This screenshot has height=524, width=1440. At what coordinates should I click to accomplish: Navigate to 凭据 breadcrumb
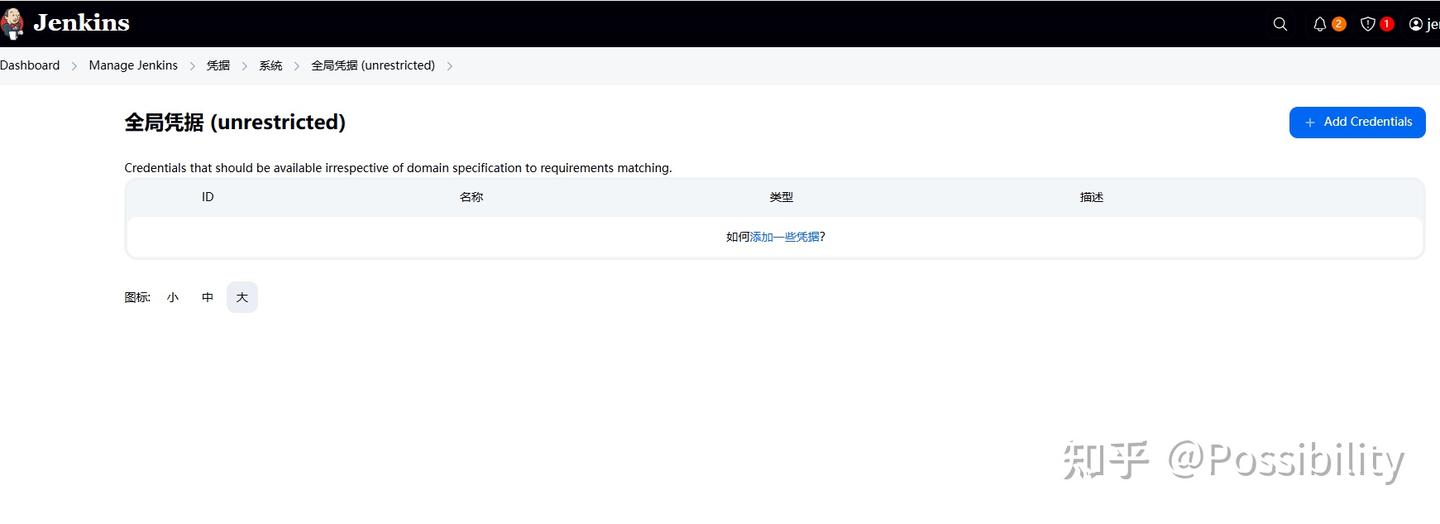pos(218,65)
